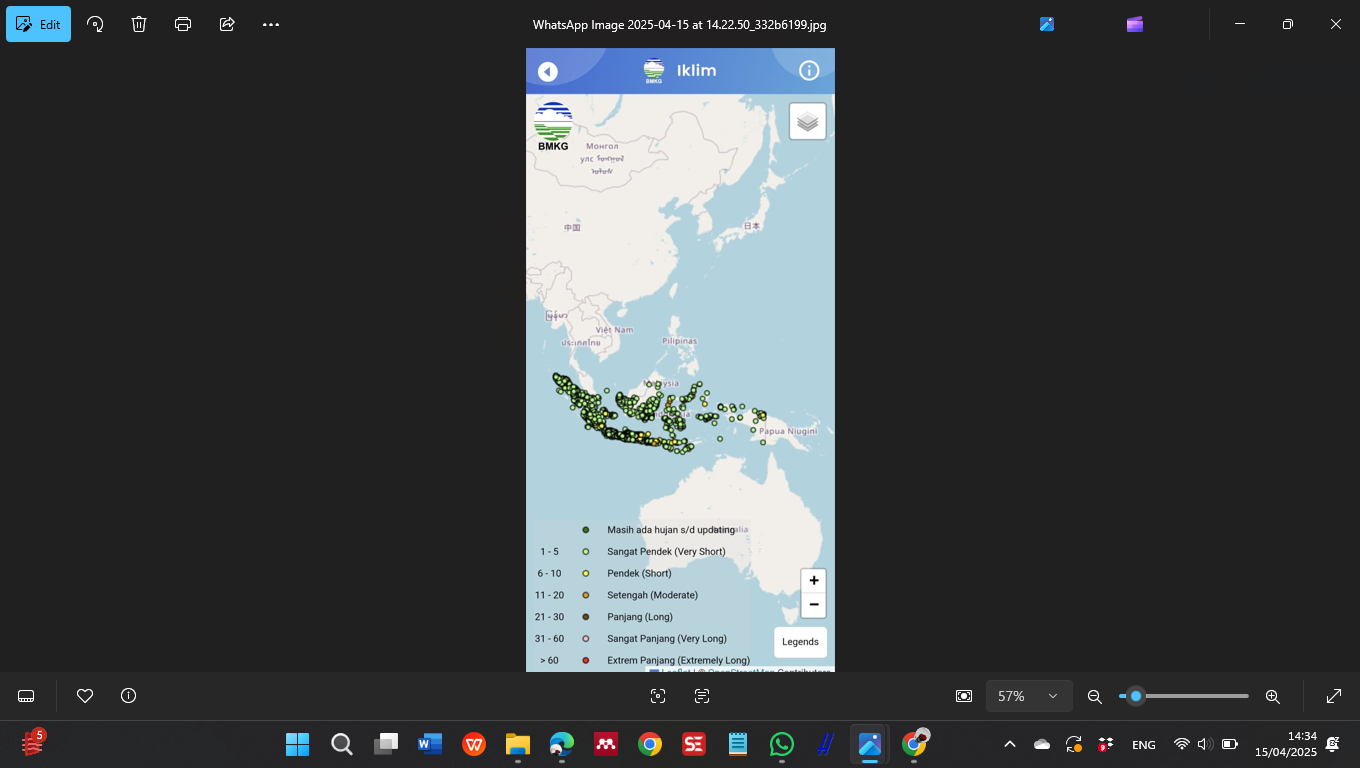Print the image using the printer icon

coord(183,24)
